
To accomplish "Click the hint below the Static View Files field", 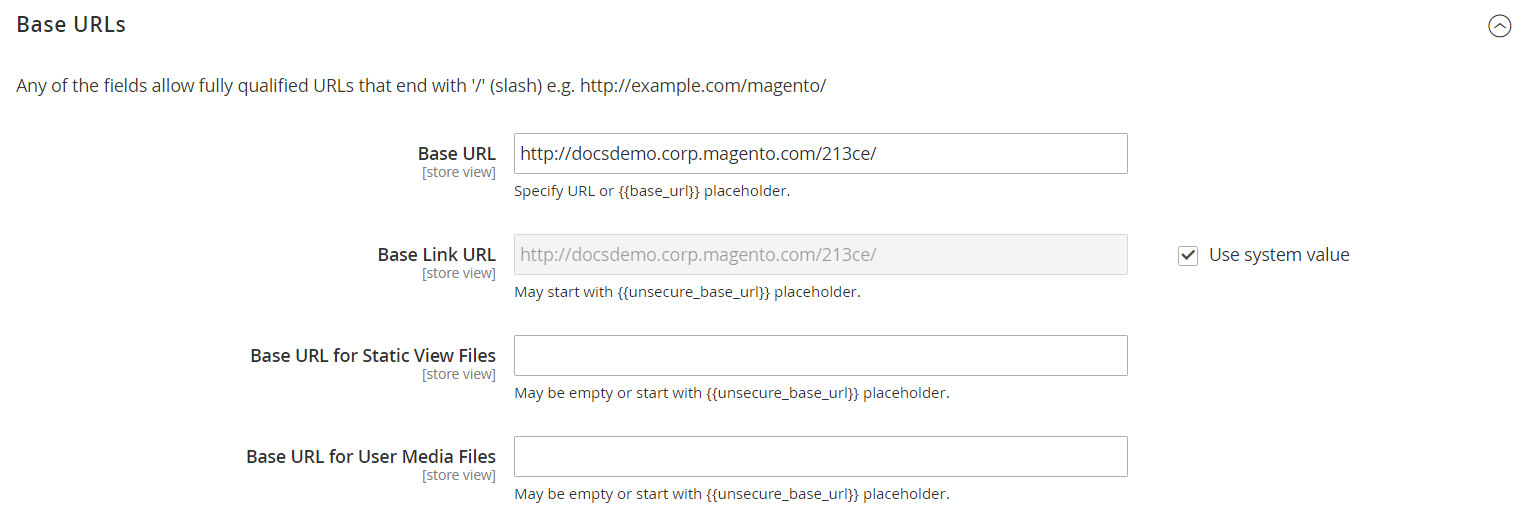I will [x=731, y=393].
